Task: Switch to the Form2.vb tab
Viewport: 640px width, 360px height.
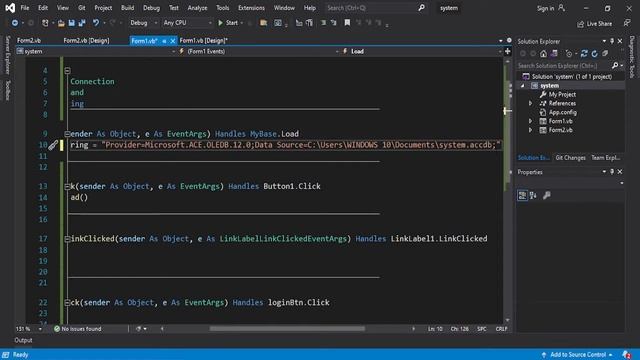Action: click(x=29, y=41)
